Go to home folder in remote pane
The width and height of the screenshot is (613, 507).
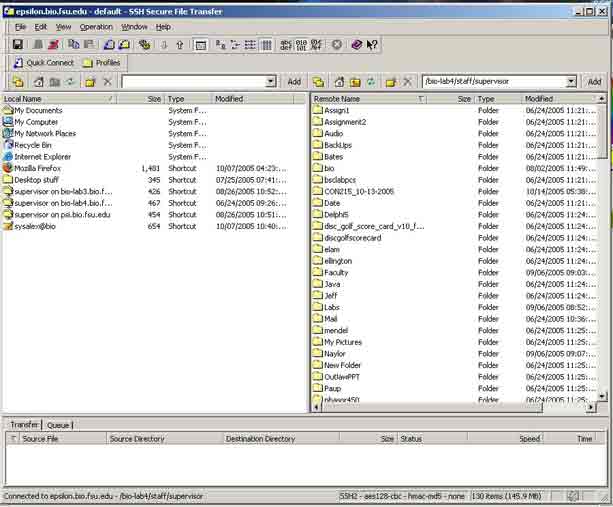pos(339,82)
